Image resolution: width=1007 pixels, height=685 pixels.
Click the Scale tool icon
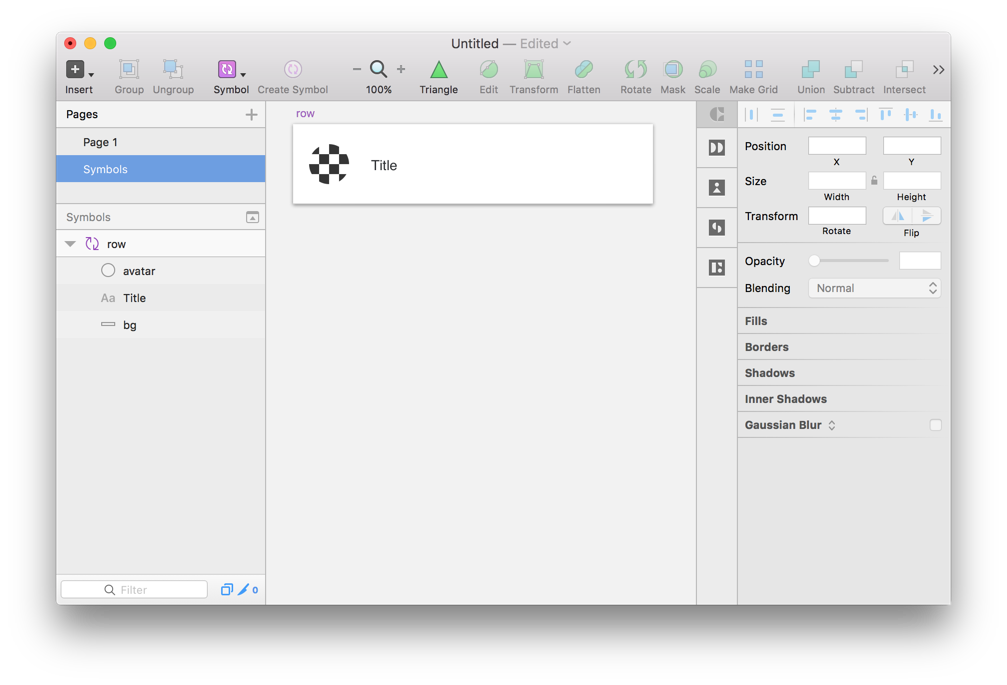click(x=707, y=69)
